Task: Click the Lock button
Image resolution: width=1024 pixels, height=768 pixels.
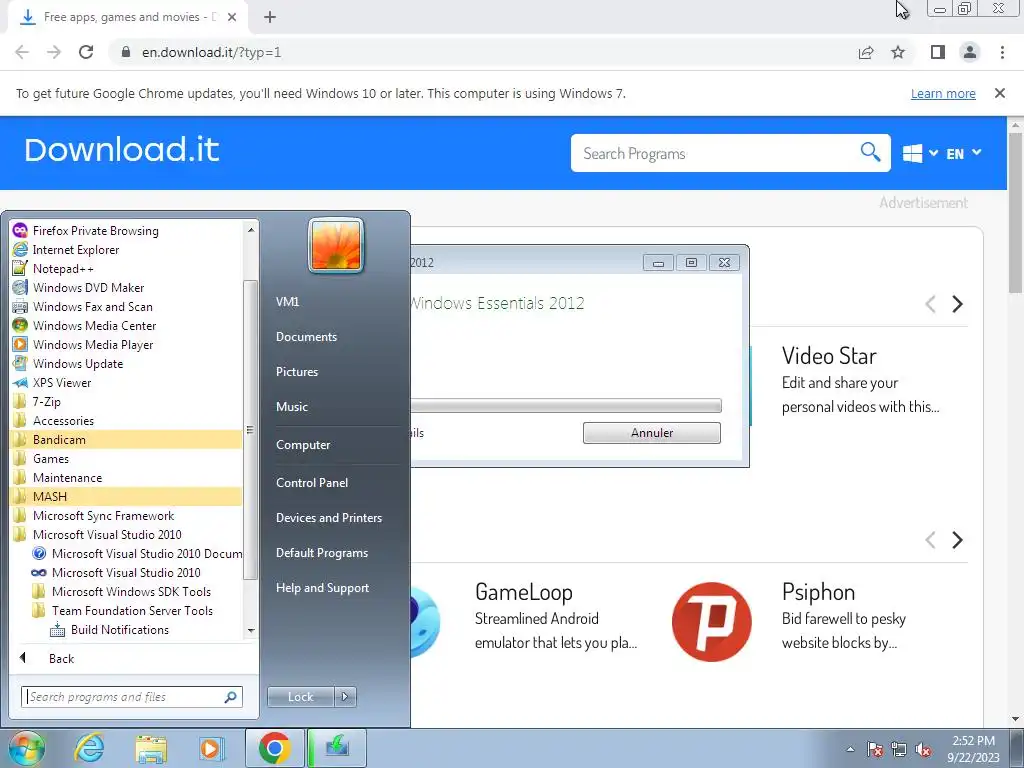Action: [301, 697]
